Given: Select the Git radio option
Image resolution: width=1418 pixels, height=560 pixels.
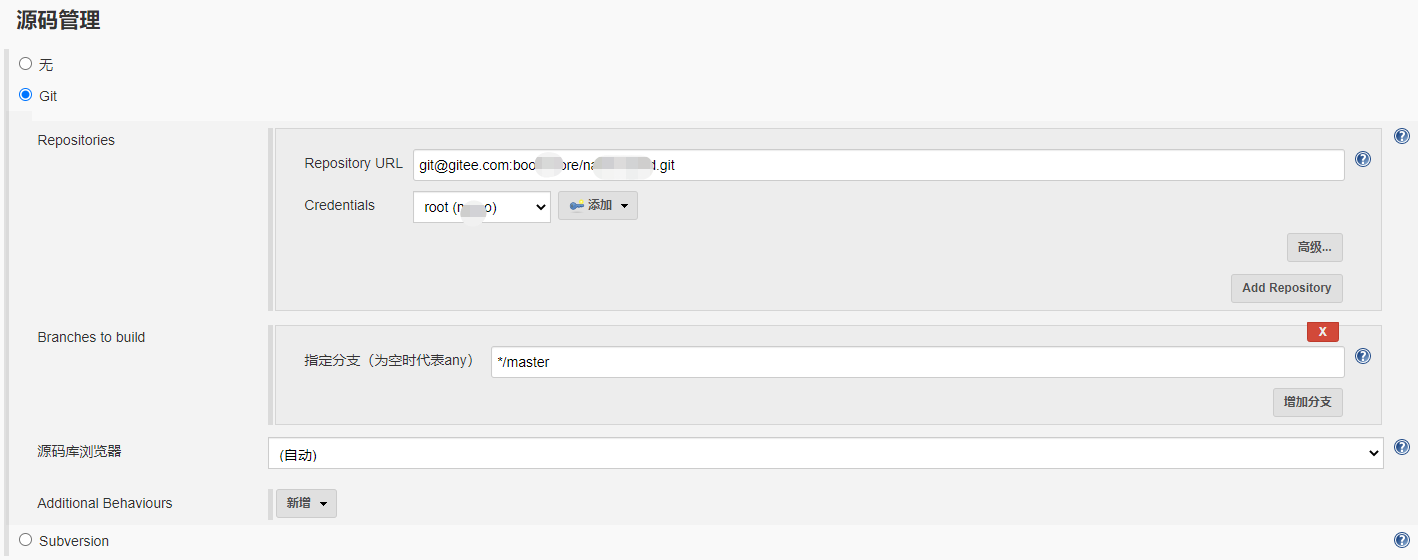Looking at the screenshot, I should (x=26, y=95).
